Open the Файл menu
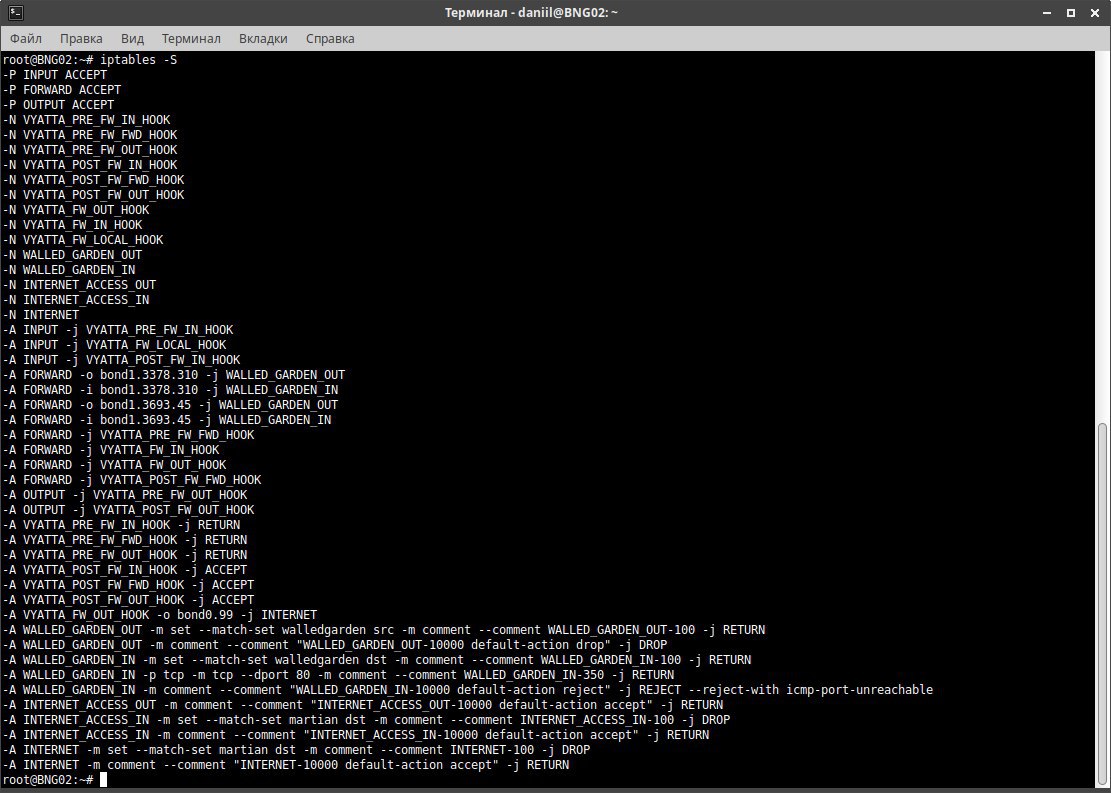The height and width of the screenshot is (793, 1111). 26,39
